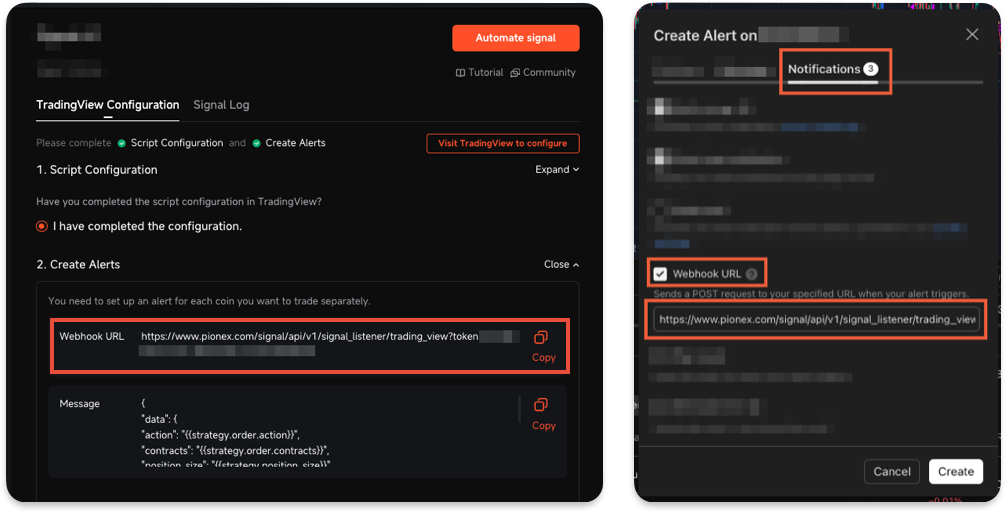Click the Automate signal button

516,38
